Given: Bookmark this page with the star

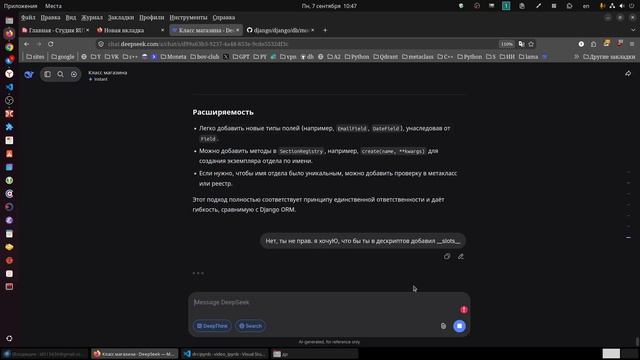Looking at the screenshot, I should [531, 44].
